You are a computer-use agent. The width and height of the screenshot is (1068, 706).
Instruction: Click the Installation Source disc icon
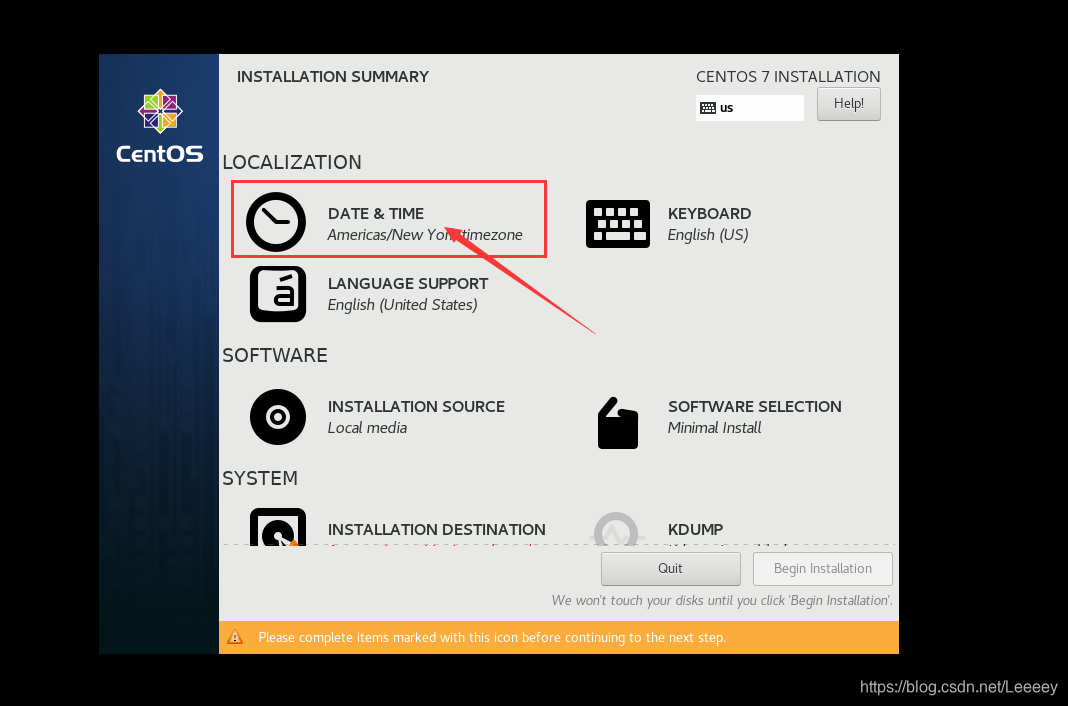click(278, 417)
